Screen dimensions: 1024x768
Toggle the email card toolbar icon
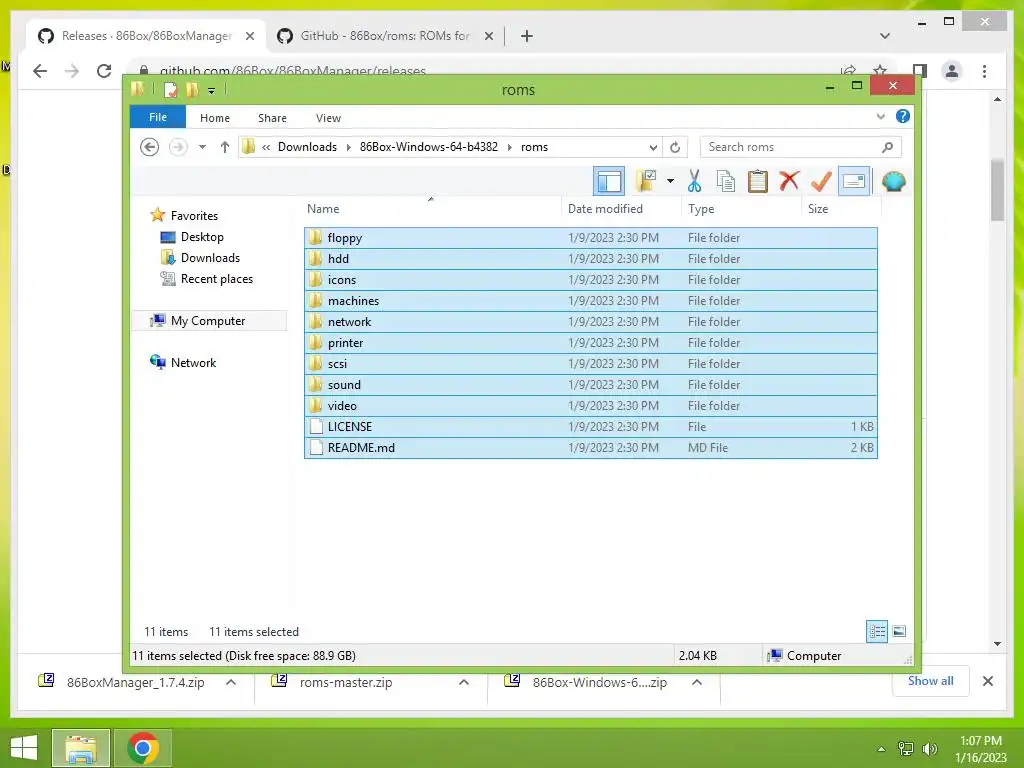(x=854, y=181)
